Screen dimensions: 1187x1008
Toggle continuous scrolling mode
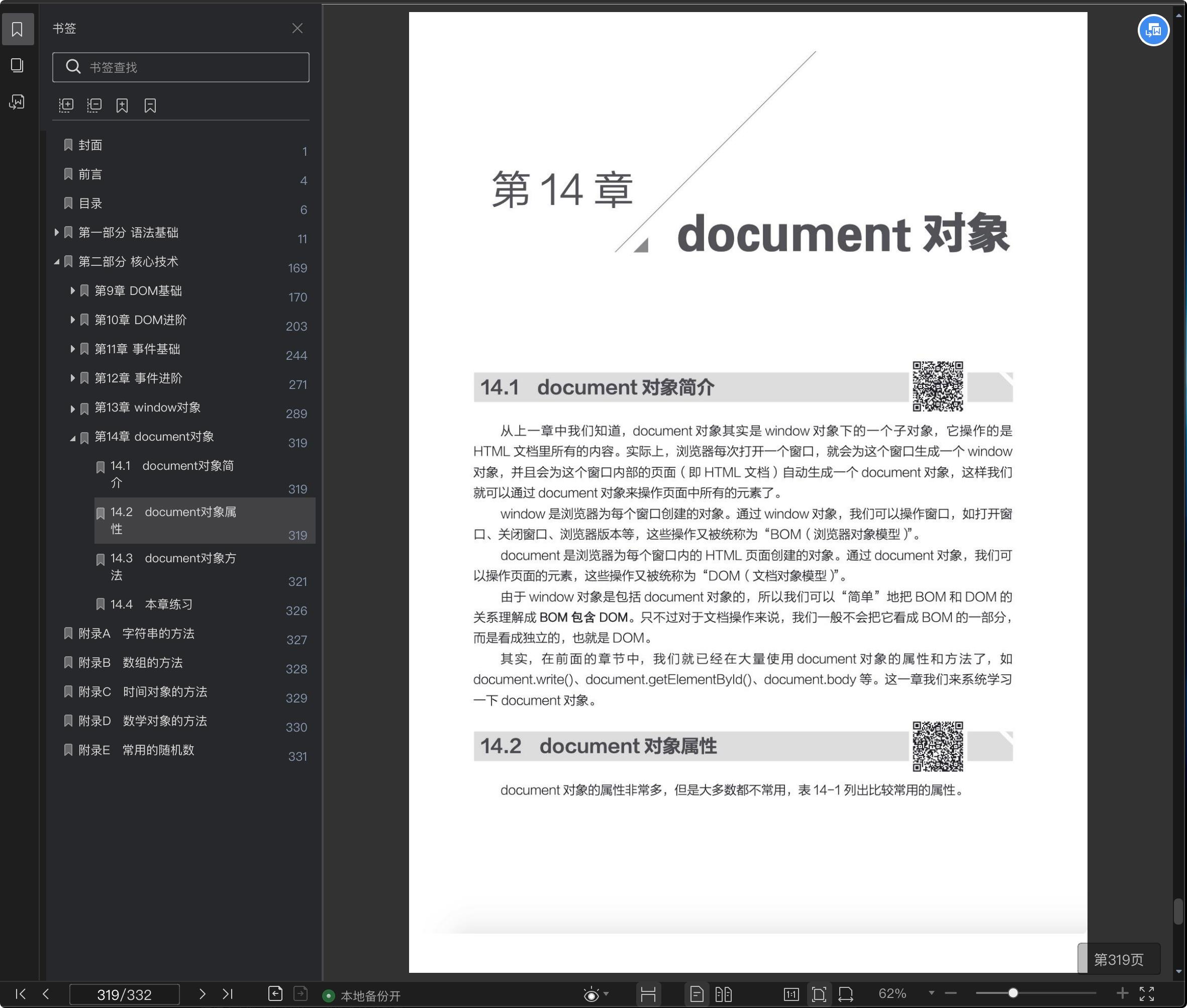click(648, 995)
